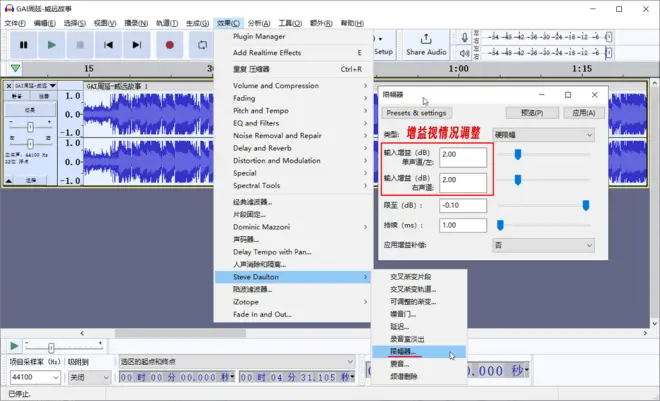Expand the Dominic Mazzoni submenu
The height and width of the screenshot is (401, 660).
click(x=293, y=227)
